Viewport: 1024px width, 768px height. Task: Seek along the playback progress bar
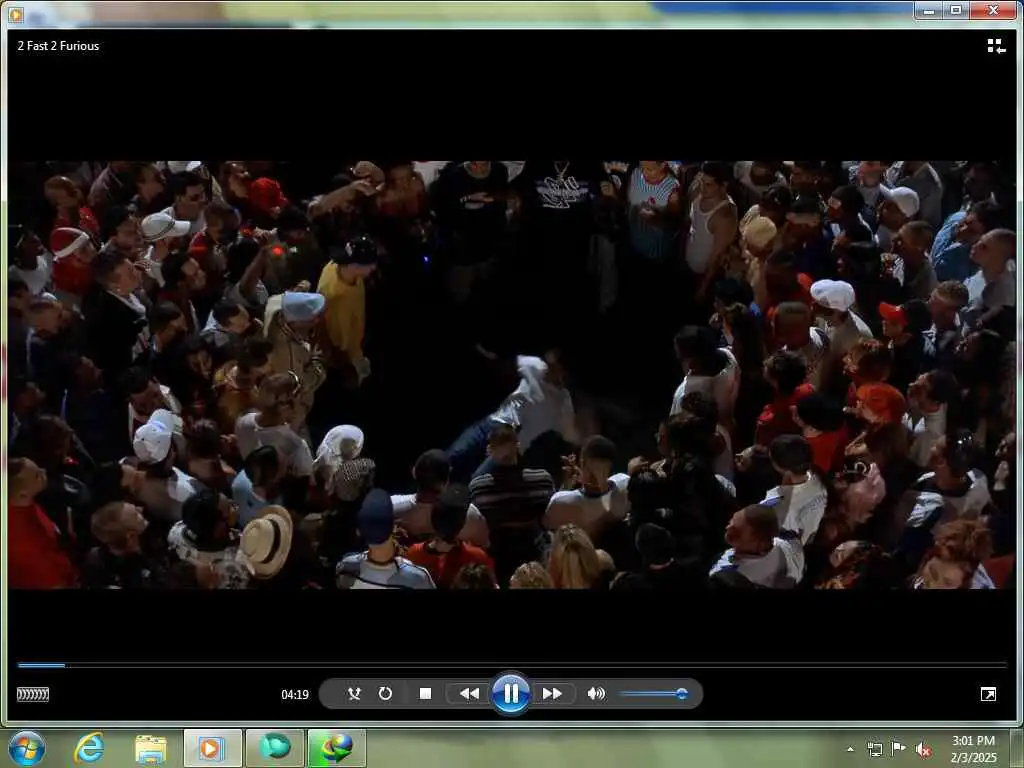(x=512, y=665)
